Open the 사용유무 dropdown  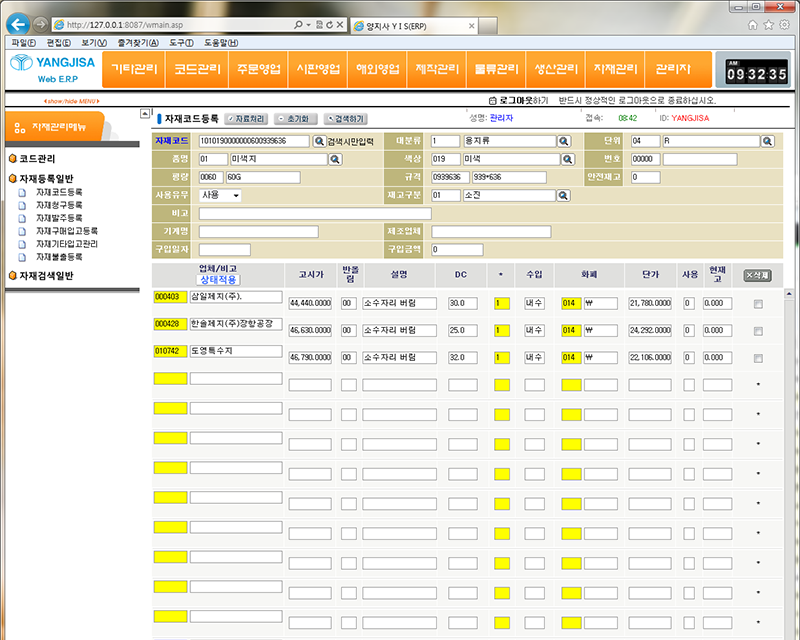[x=220, y=195]
